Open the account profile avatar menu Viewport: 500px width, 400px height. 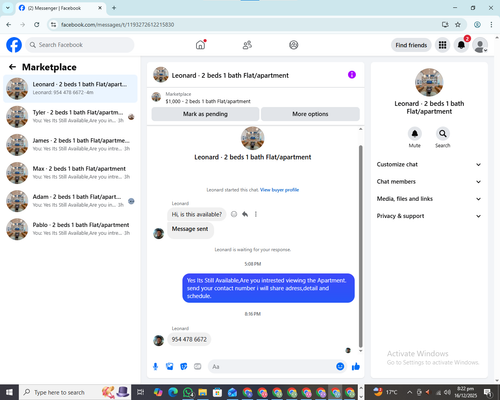480,45
